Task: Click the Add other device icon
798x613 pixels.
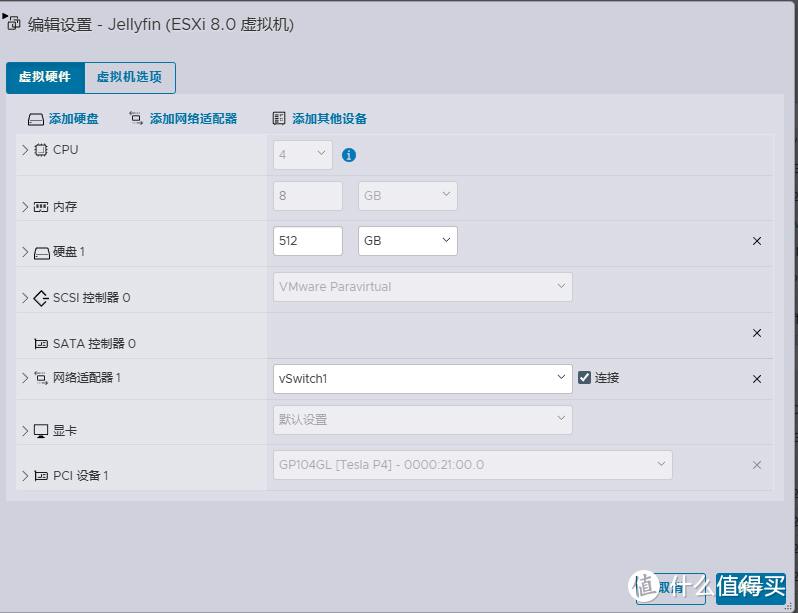Action: pyautogui.click(x=279, y=119)
